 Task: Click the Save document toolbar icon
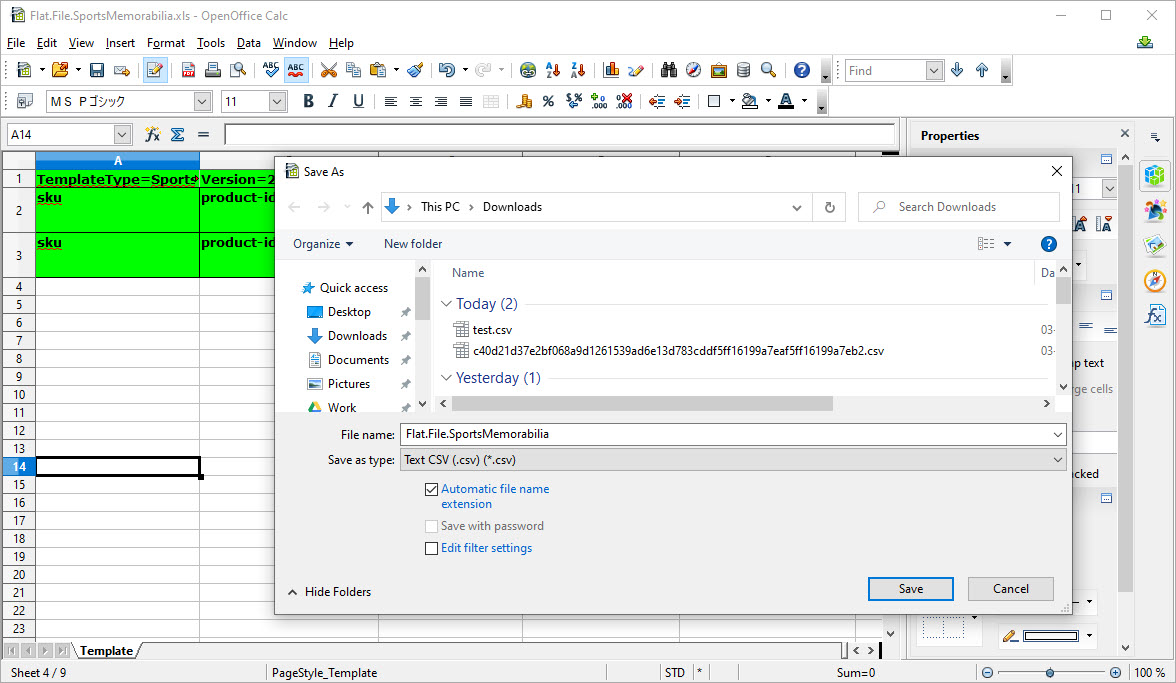(x=97, y=70)
